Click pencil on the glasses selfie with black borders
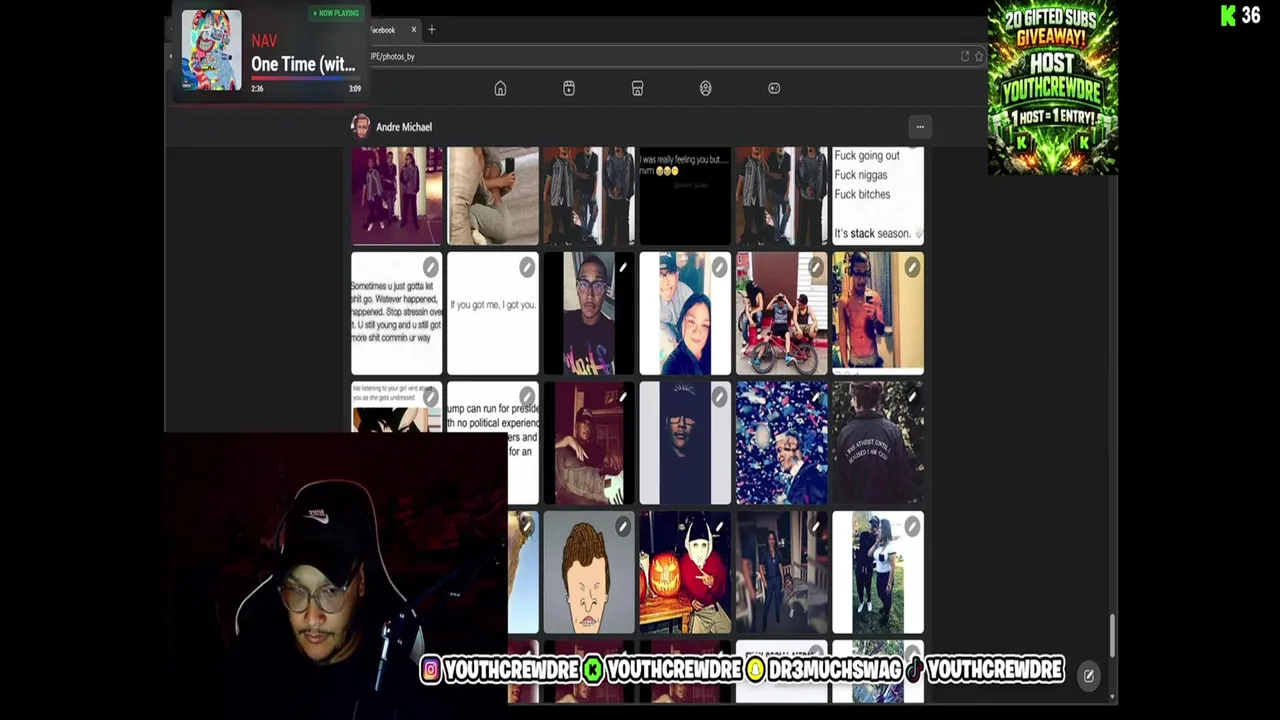Viewport: 1280px width, 720px height. (x=622, y=267)
